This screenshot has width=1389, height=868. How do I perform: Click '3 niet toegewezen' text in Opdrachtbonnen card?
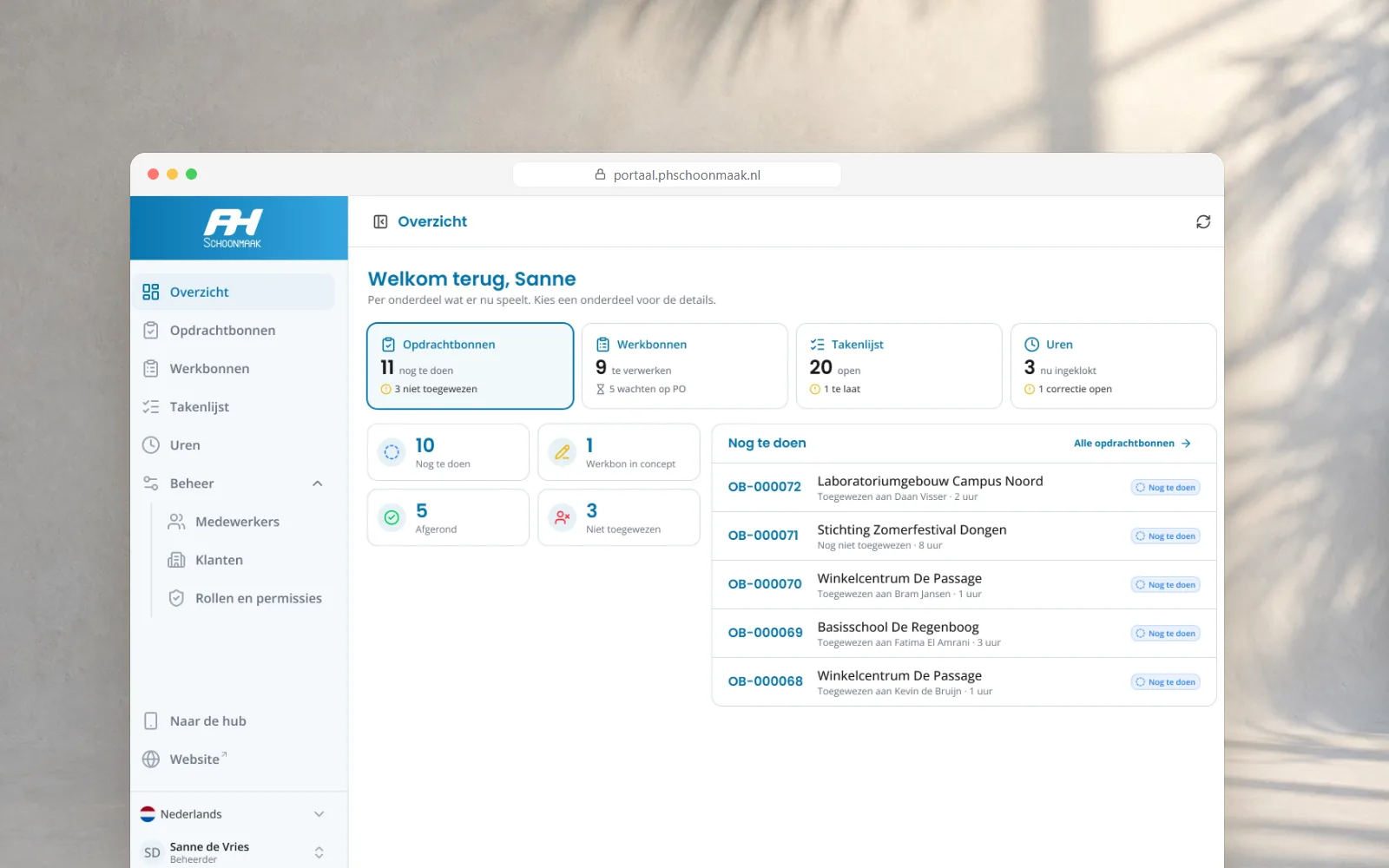coord(436,390)
